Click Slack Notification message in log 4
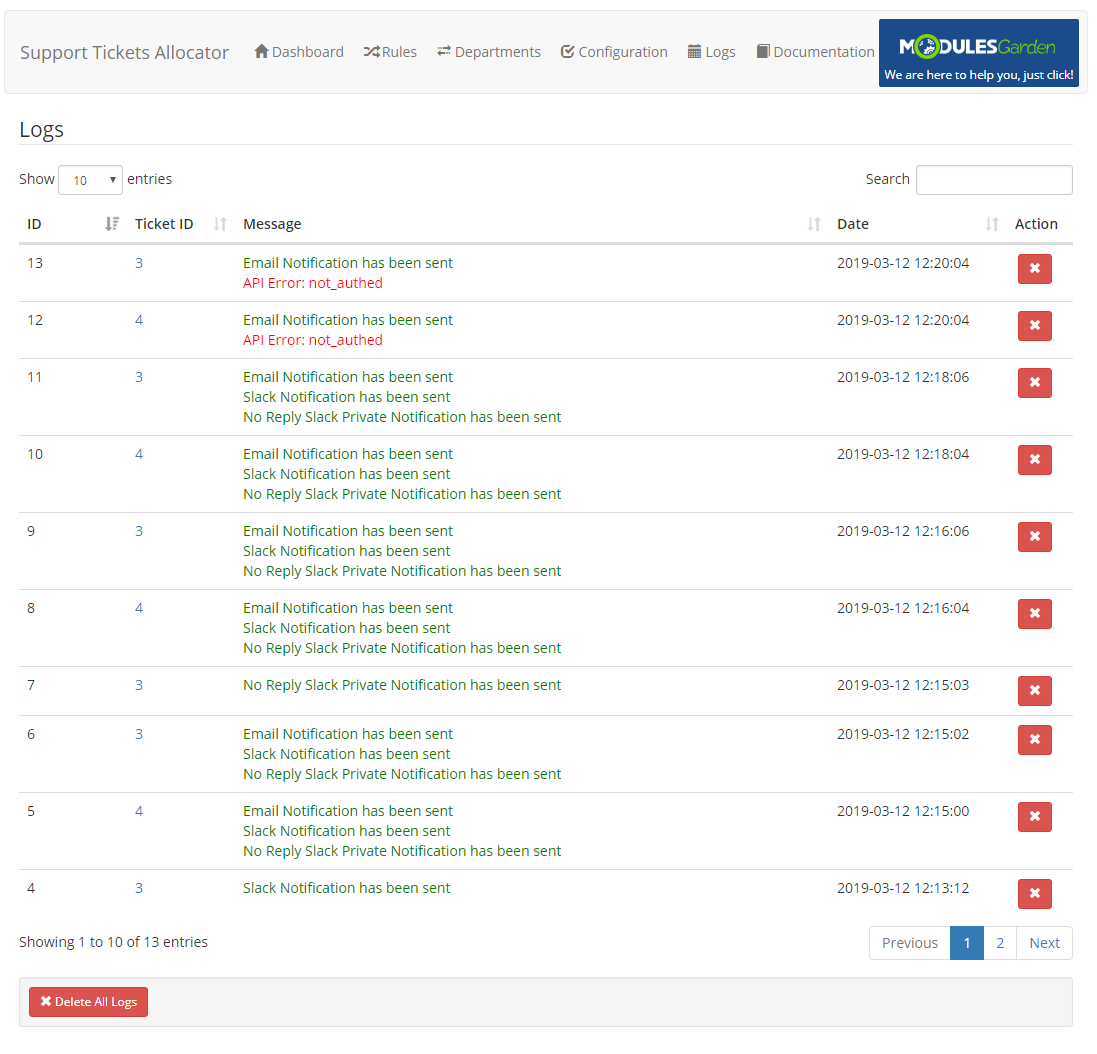 pos(346,888)
